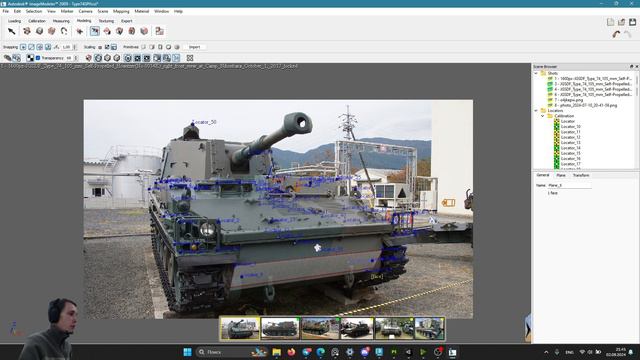Click the Name field showing Plane_3
The width and height of the screenshot is (640, 360).
tap(569, 185)
